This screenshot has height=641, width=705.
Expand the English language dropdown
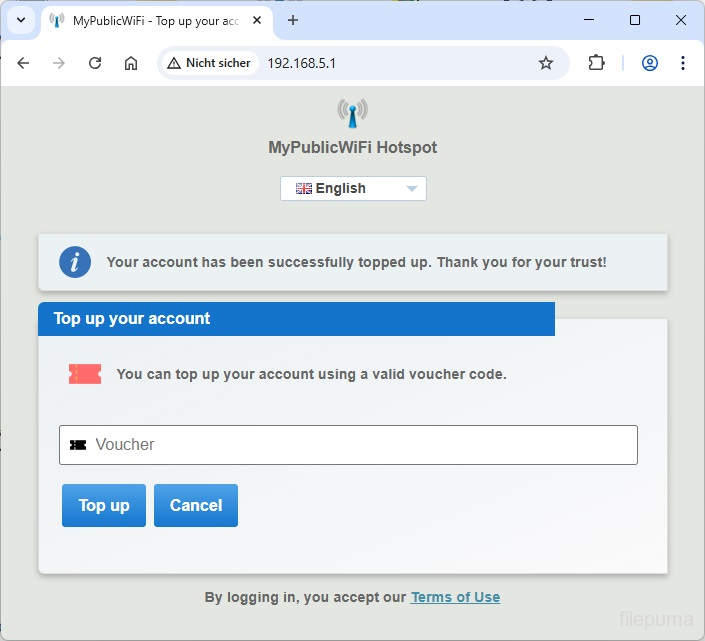(353, 188)
